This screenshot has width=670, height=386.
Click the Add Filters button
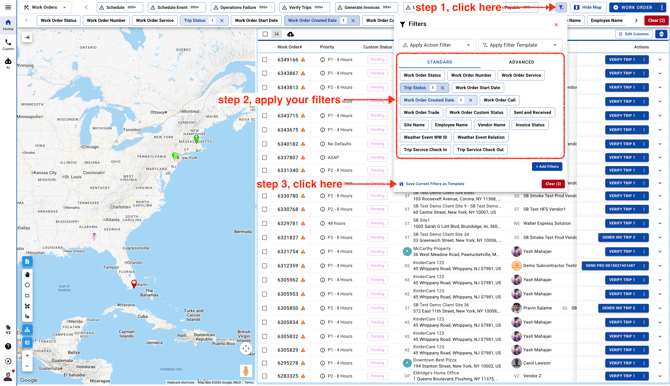pyautogui.click(x=547, y=166)
